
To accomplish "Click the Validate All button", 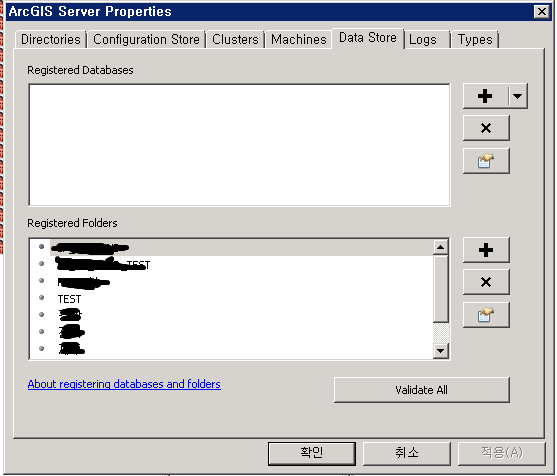I will pyautogui.click(x=422, y=390).
